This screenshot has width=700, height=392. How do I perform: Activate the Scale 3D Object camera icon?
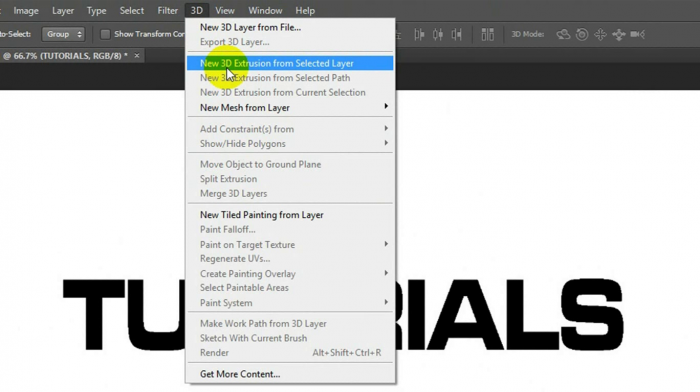[638, 34]
